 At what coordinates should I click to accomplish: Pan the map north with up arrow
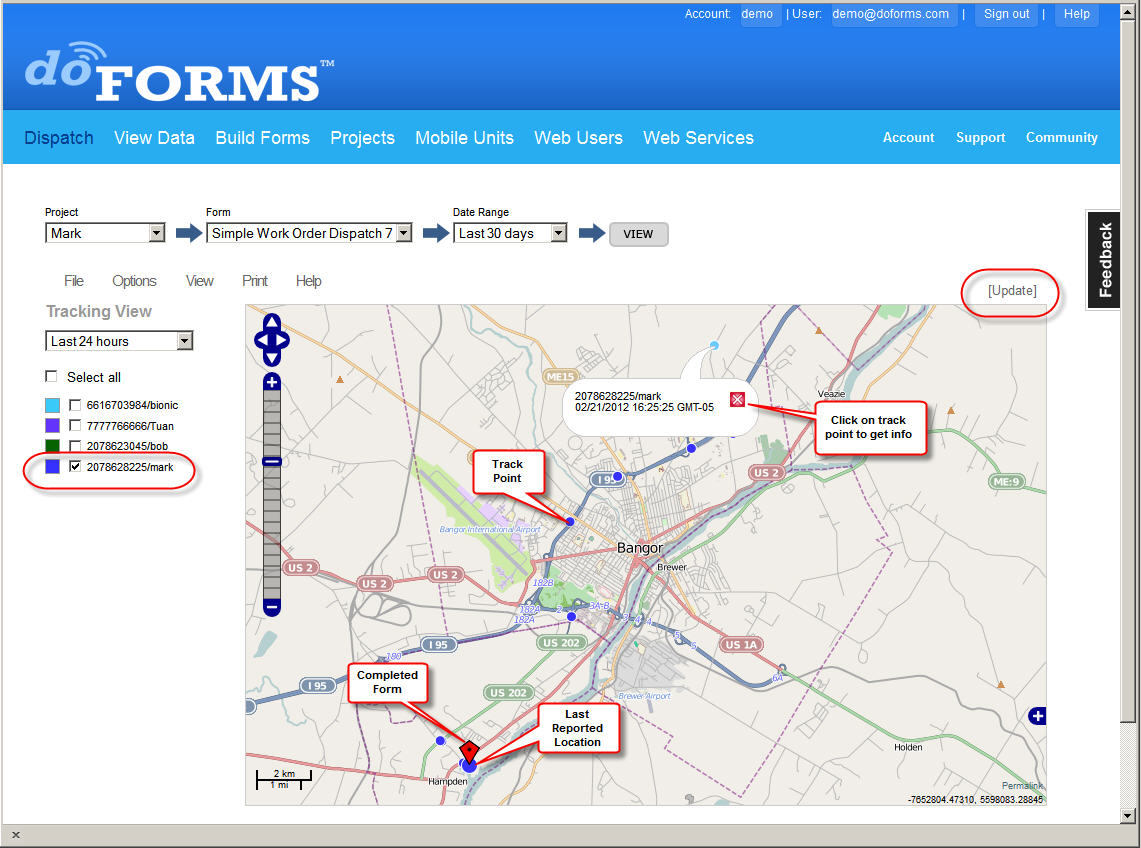tap(271, 322)
